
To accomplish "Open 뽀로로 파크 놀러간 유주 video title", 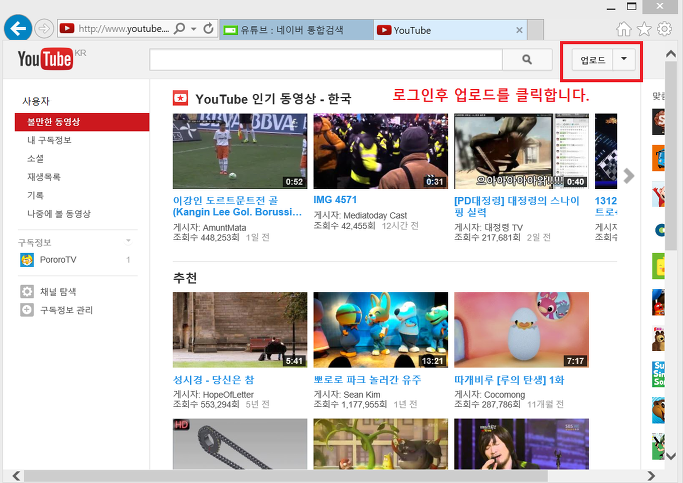I will pyautogui.click(x=367, y=380).
